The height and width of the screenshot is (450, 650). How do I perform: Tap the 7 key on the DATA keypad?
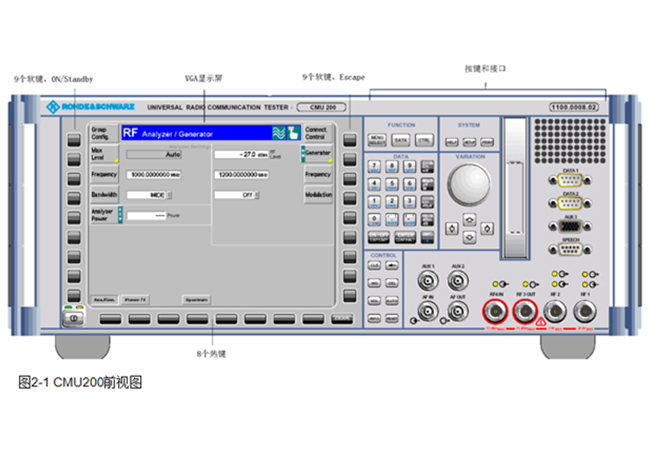click(x=374, y=167)
